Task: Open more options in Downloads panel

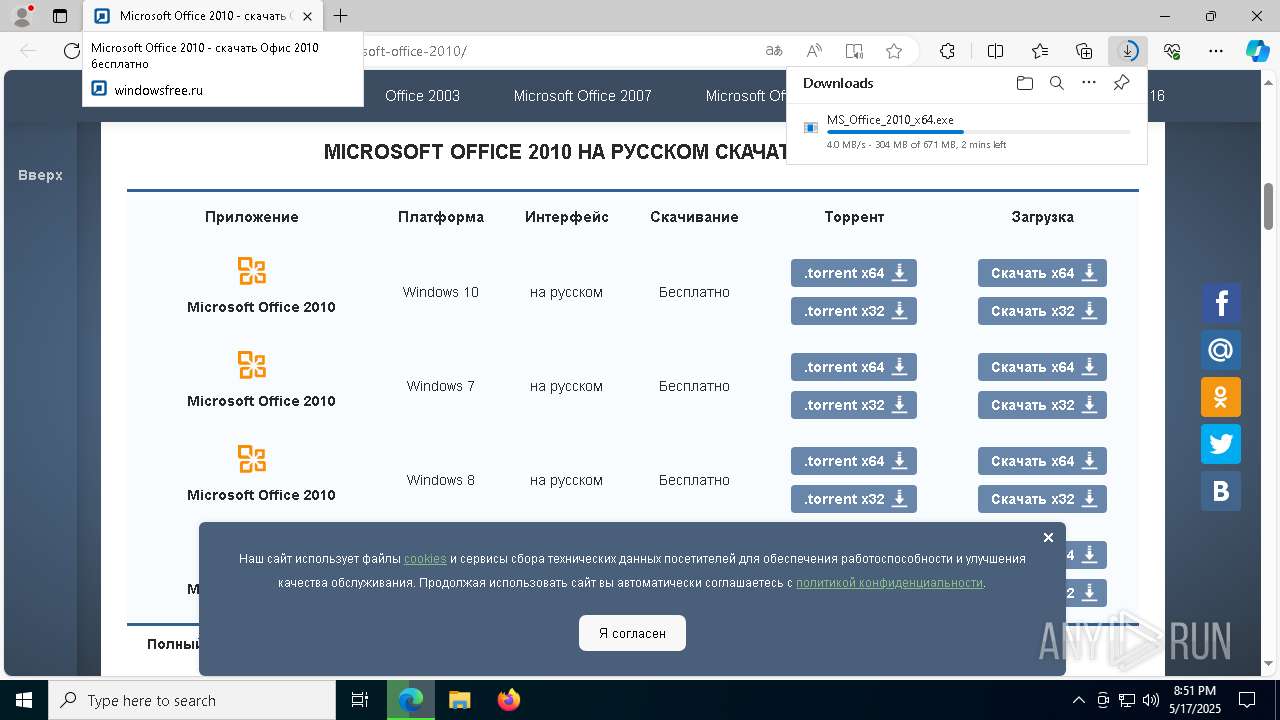Action: (x=1089, y=83)
